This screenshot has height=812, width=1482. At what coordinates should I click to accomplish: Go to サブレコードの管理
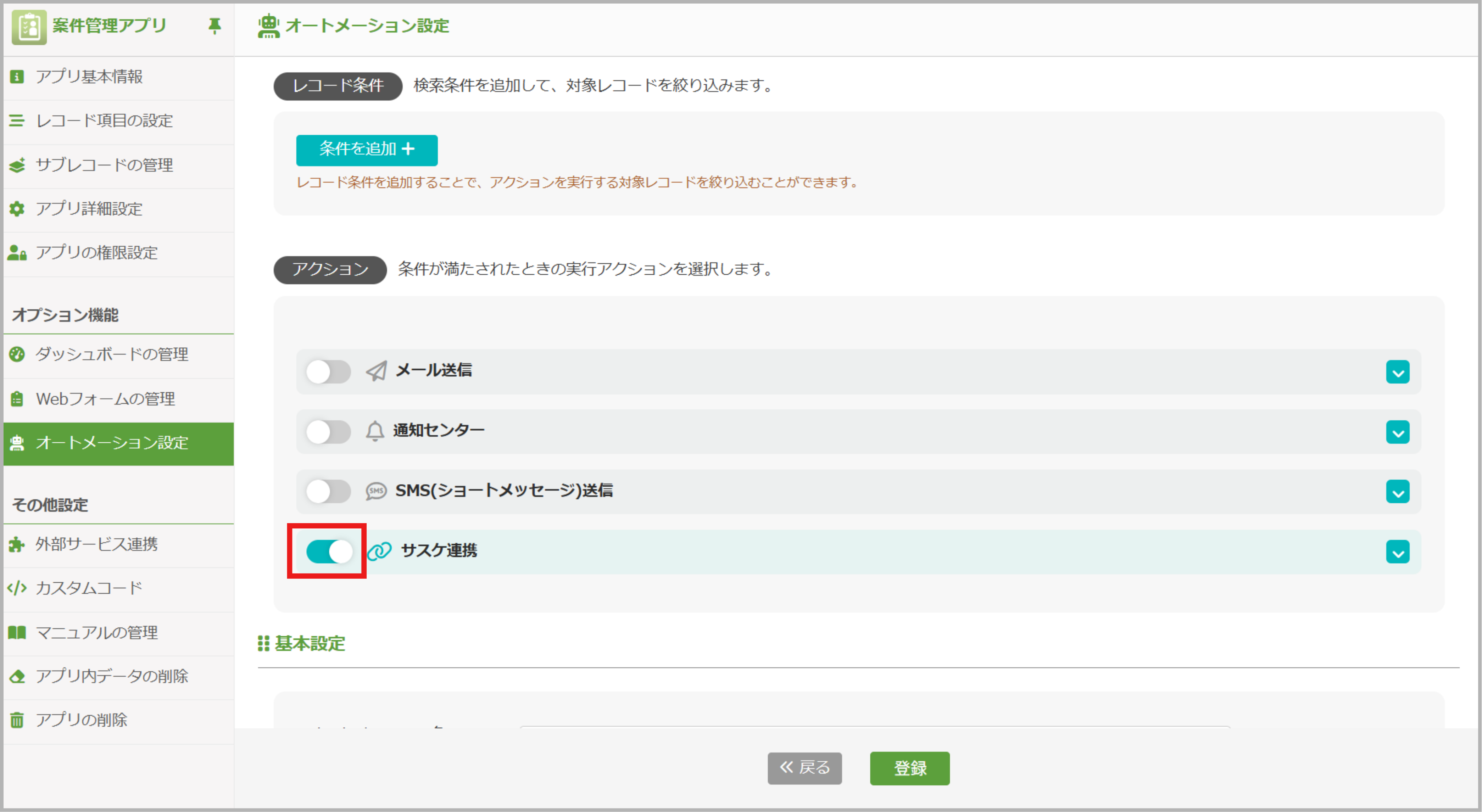coord(118,166)
